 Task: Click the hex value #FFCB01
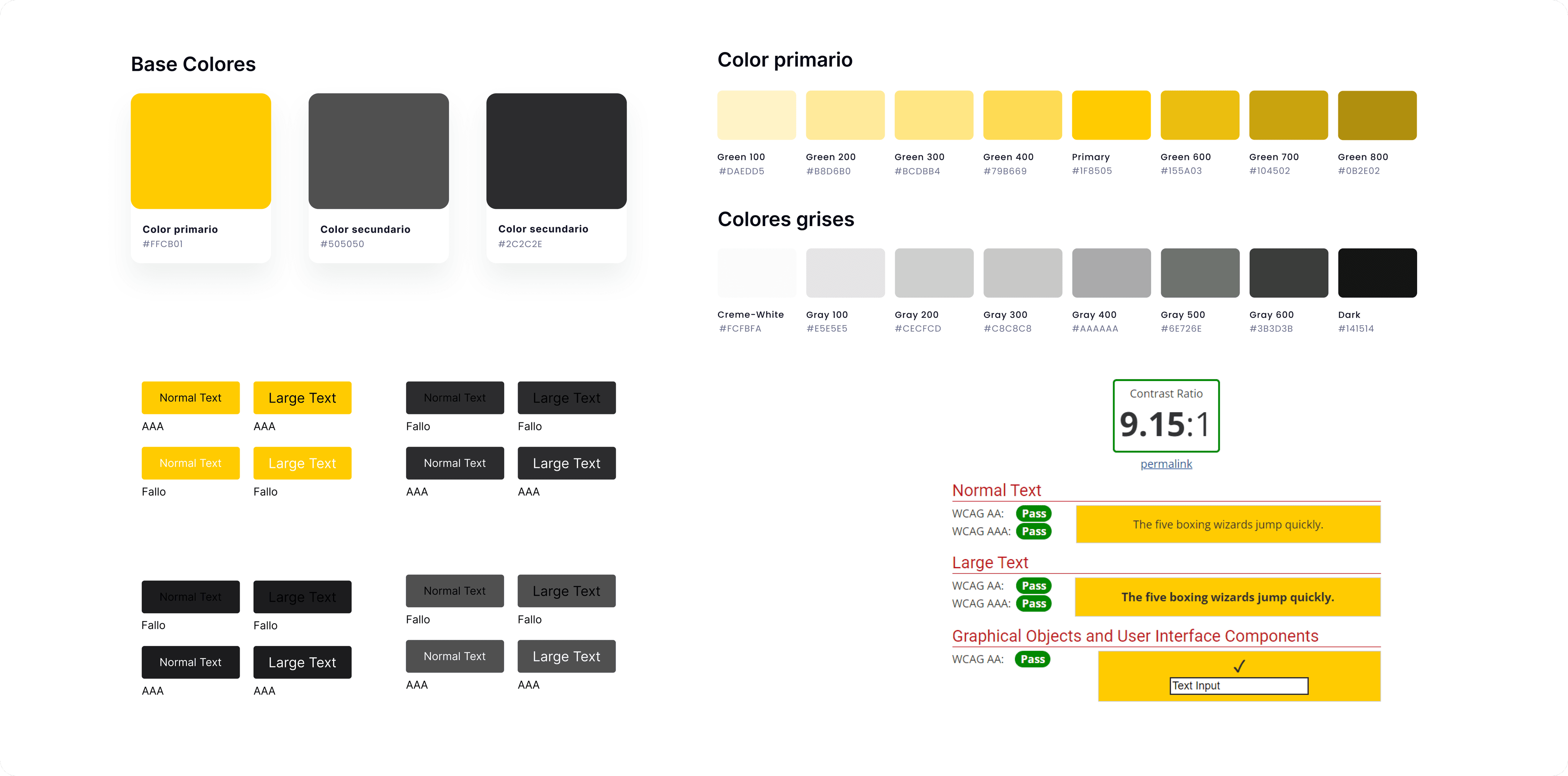tap(163, 244)
